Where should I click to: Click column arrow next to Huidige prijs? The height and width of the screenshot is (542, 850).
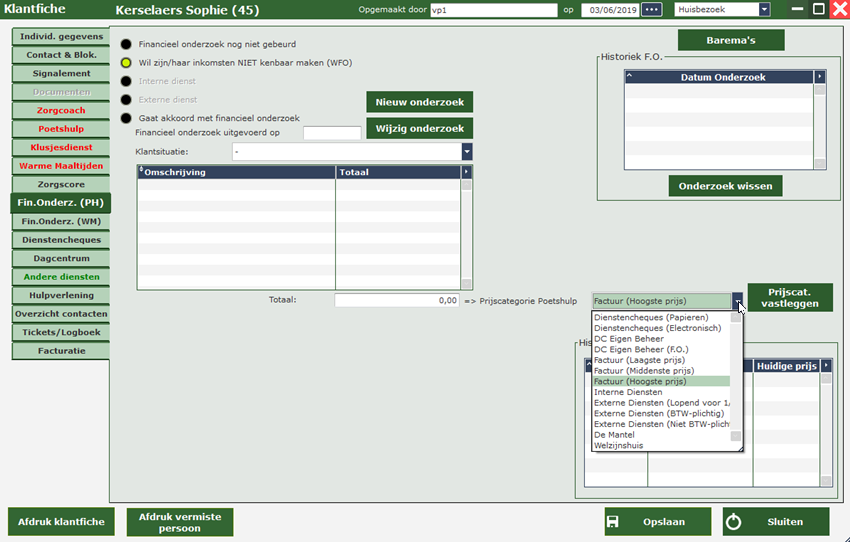[826, 366]
